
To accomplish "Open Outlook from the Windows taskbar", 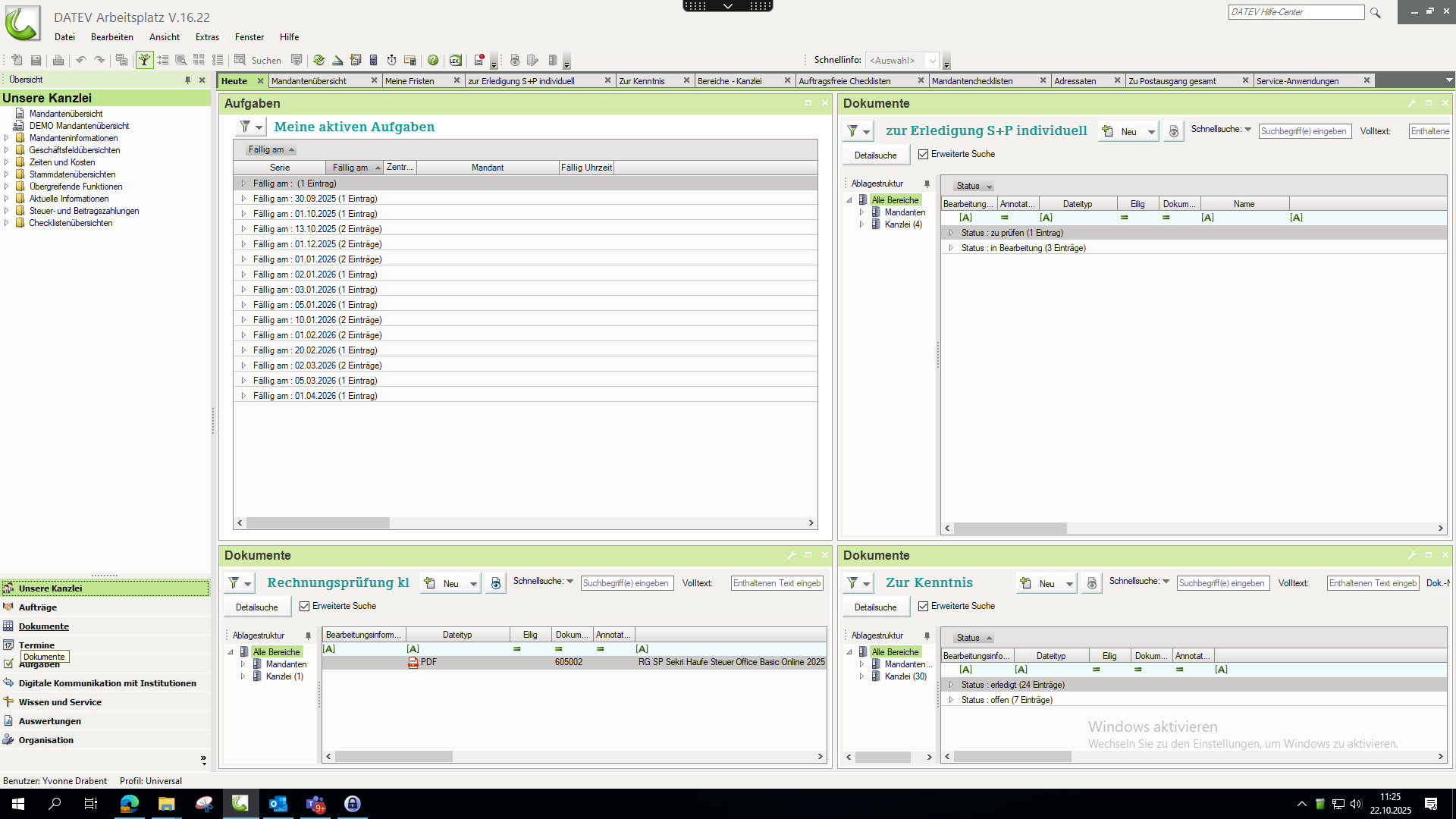I will point(278,804).
